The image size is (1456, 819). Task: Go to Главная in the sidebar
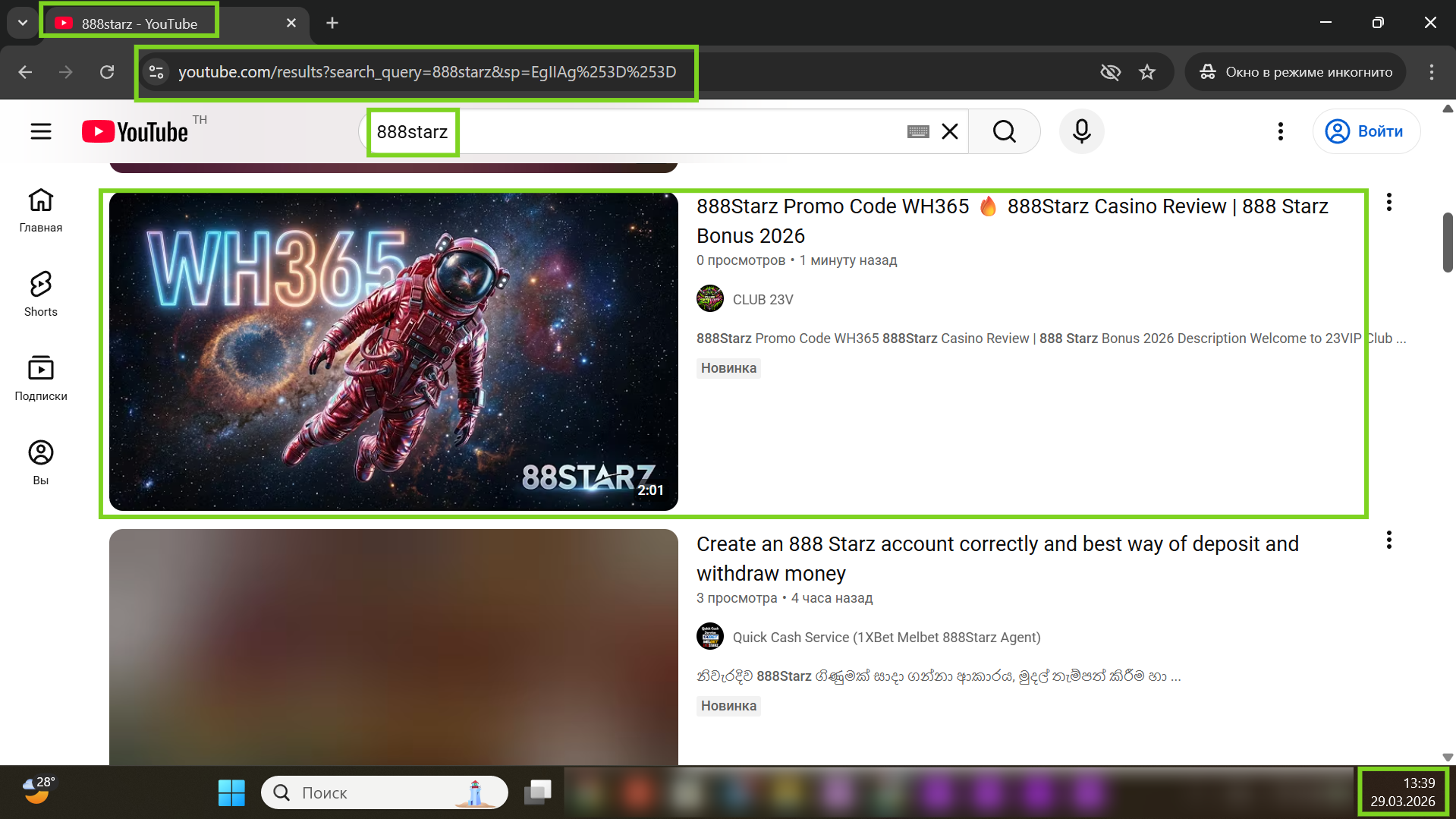point(41,209)
